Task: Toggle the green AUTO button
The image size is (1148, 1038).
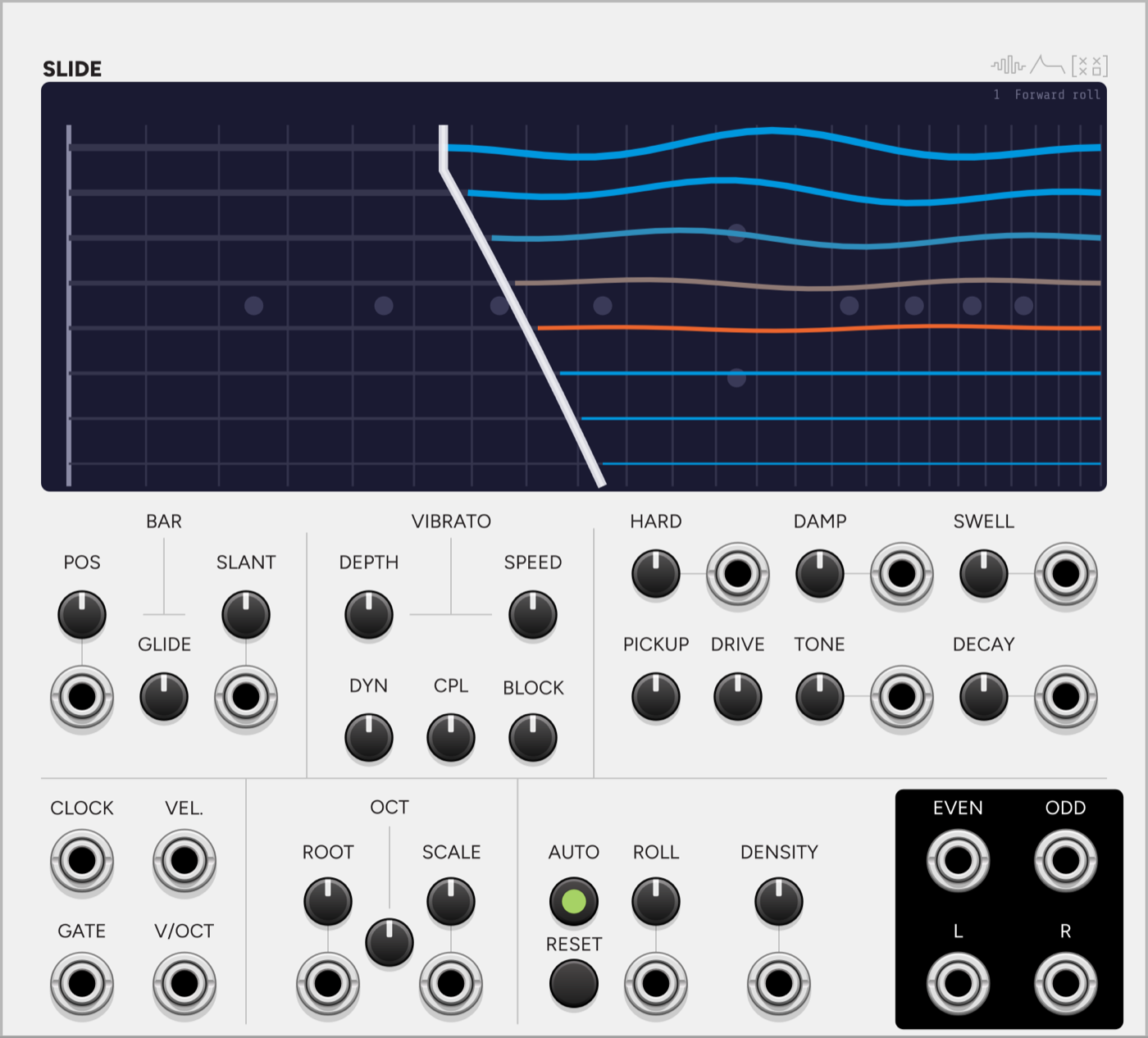Action: pyautogui.click(x=574, y=902)
